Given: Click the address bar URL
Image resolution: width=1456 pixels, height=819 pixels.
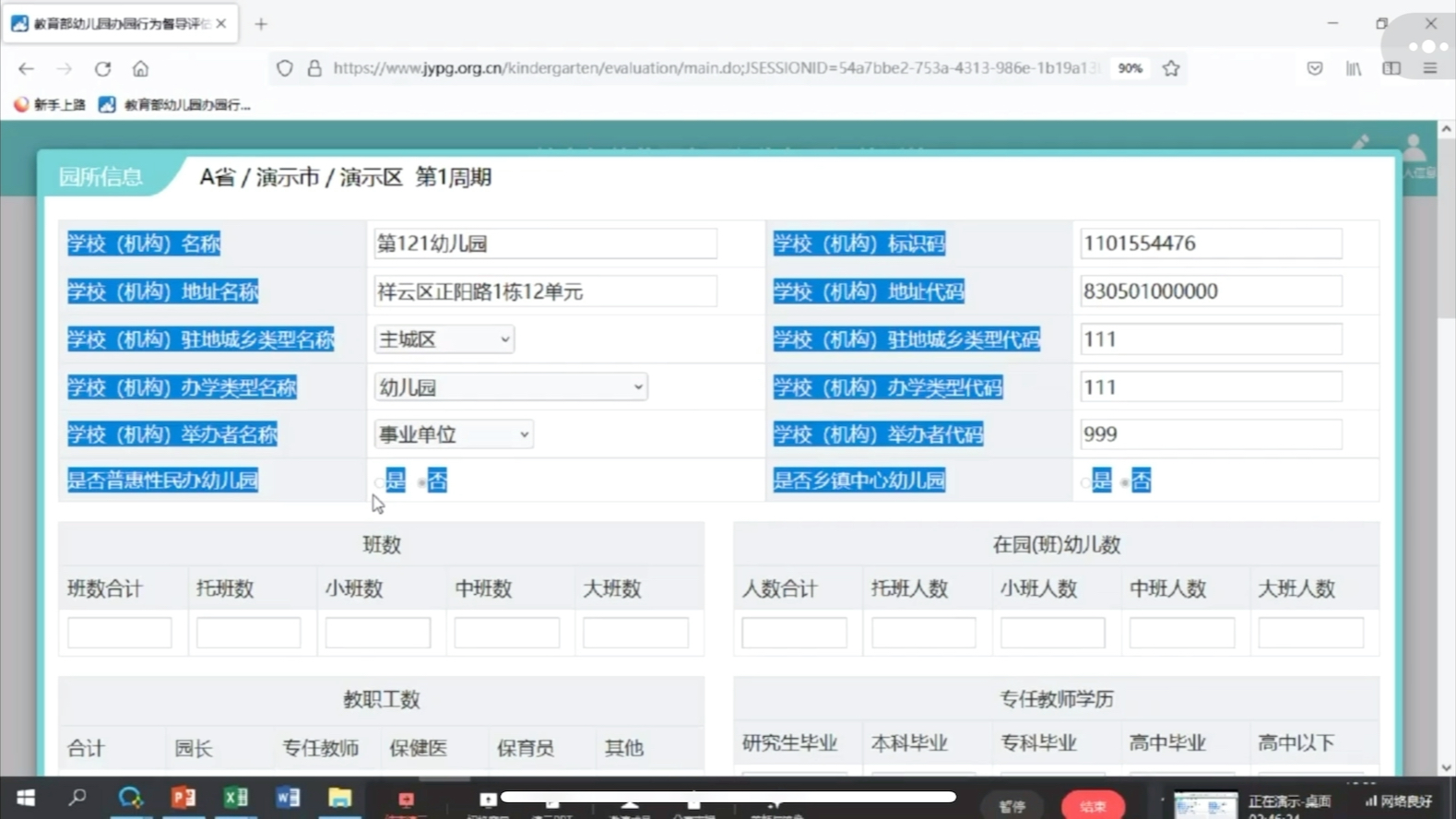Looking at the screenshot, I should tap(716, 68).
